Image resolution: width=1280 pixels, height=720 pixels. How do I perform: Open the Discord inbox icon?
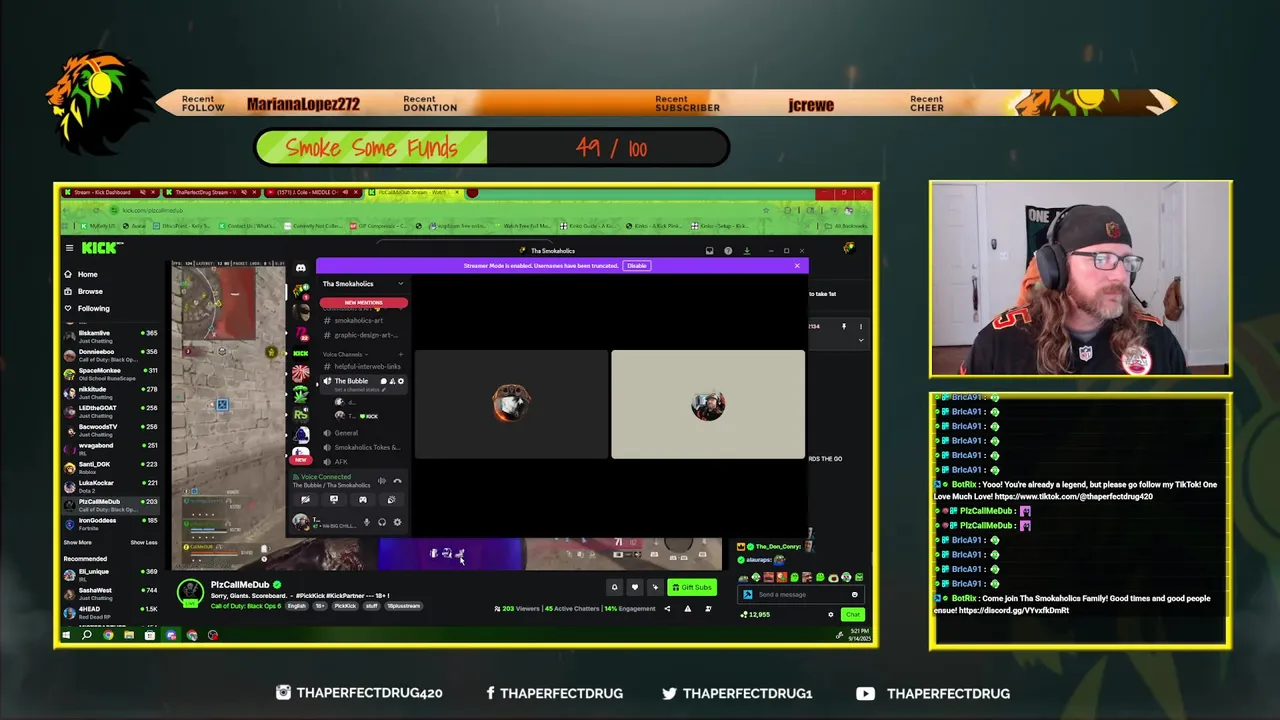[710, 251]
